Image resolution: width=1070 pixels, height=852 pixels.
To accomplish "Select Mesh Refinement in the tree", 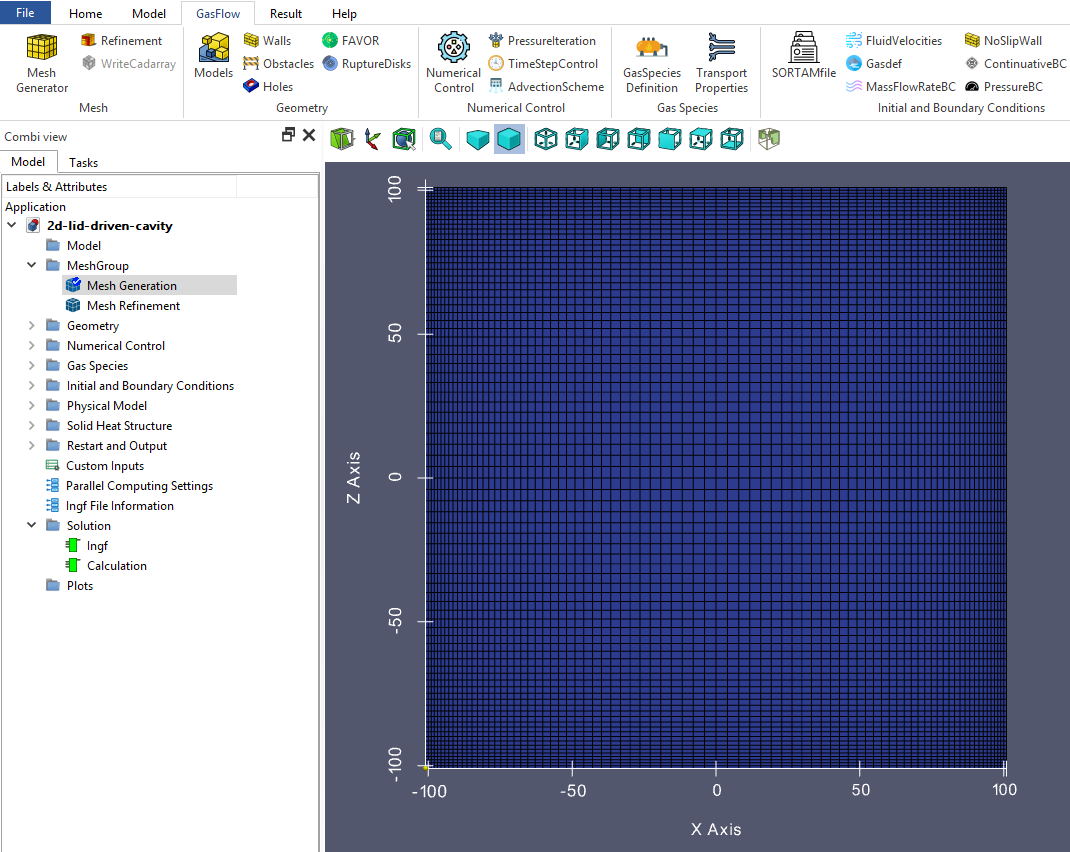I will coord(133,306).
